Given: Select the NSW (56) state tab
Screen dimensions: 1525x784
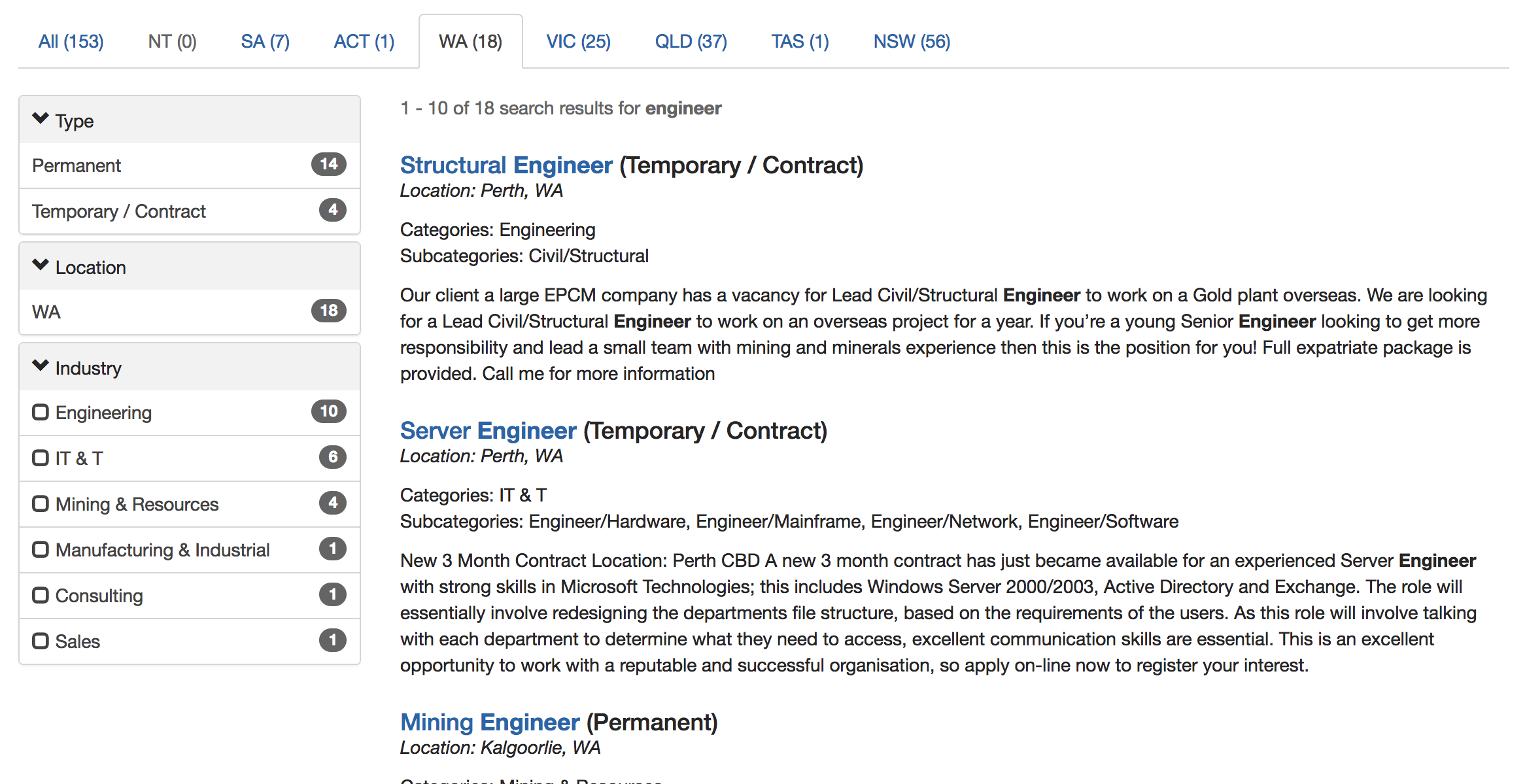Looking at the screenshot, I should pos(909,40).
